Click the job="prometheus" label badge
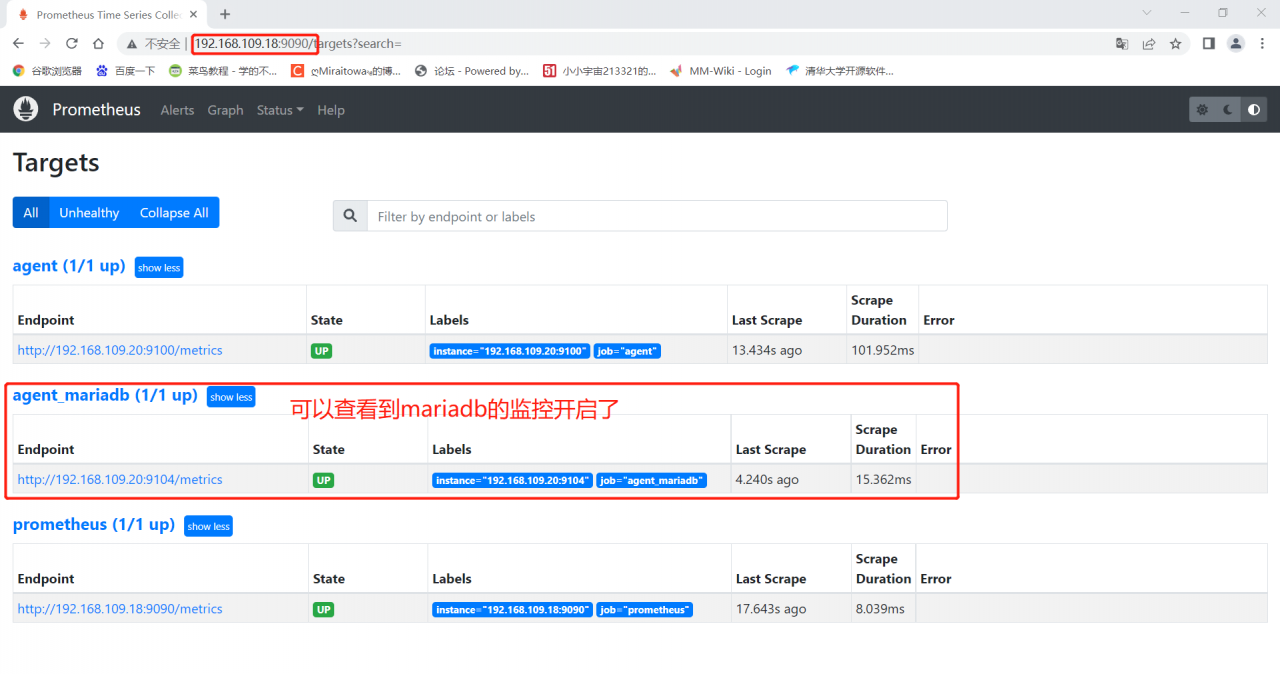 pyautogui.click(x=645, y=609)
